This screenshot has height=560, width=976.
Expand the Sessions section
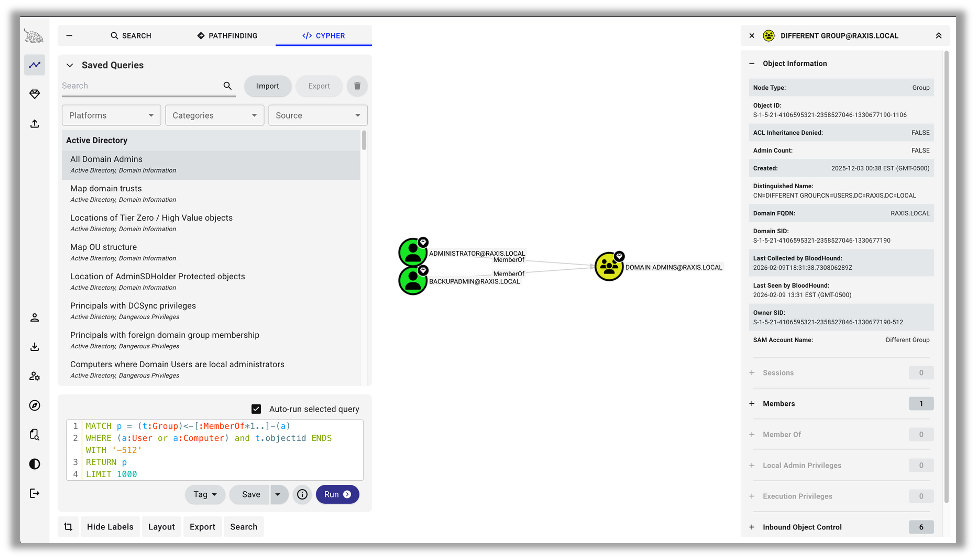point(752,373)
